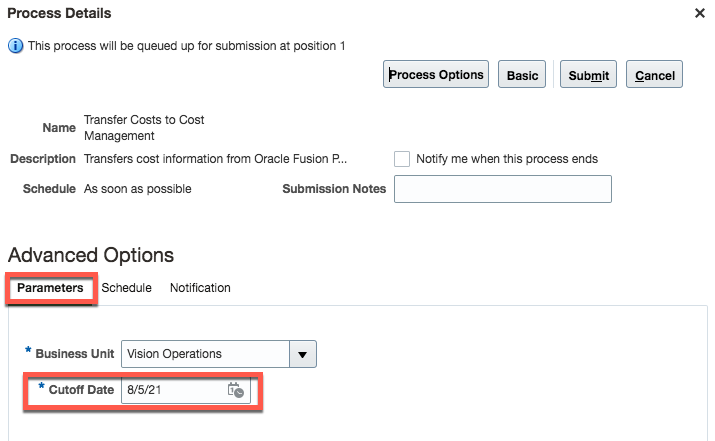The image size is (715, 441).
Task: Open the Cutoff Date calendar picker
Action: click(235, 390)
